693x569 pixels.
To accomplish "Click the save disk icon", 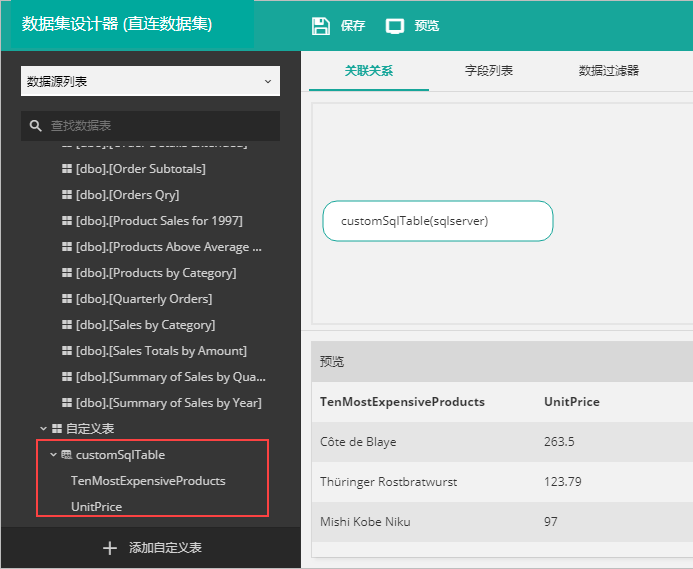I will coord(320,25).
